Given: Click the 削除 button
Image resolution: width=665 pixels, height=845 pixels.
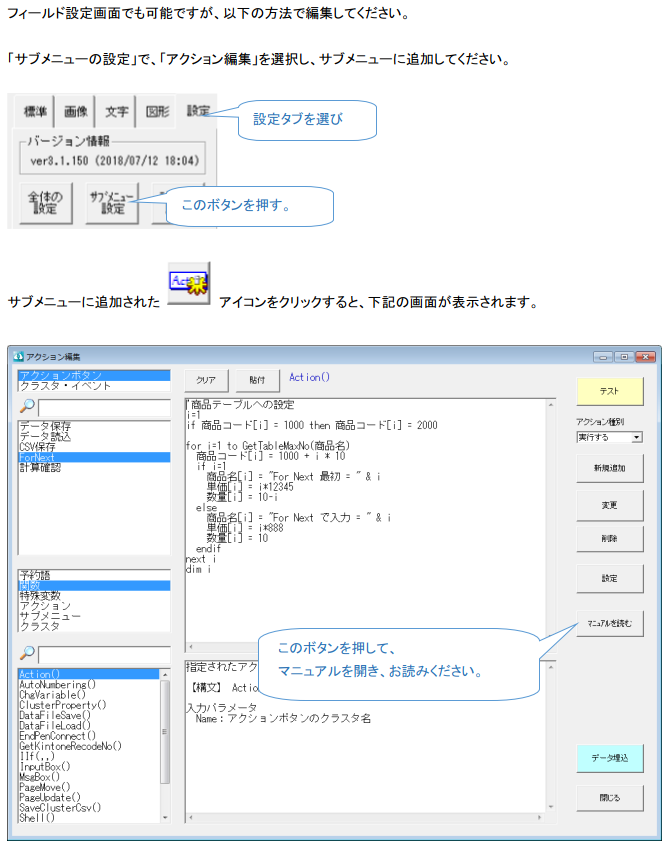Looking at the screenshot, I should [609, 538].
